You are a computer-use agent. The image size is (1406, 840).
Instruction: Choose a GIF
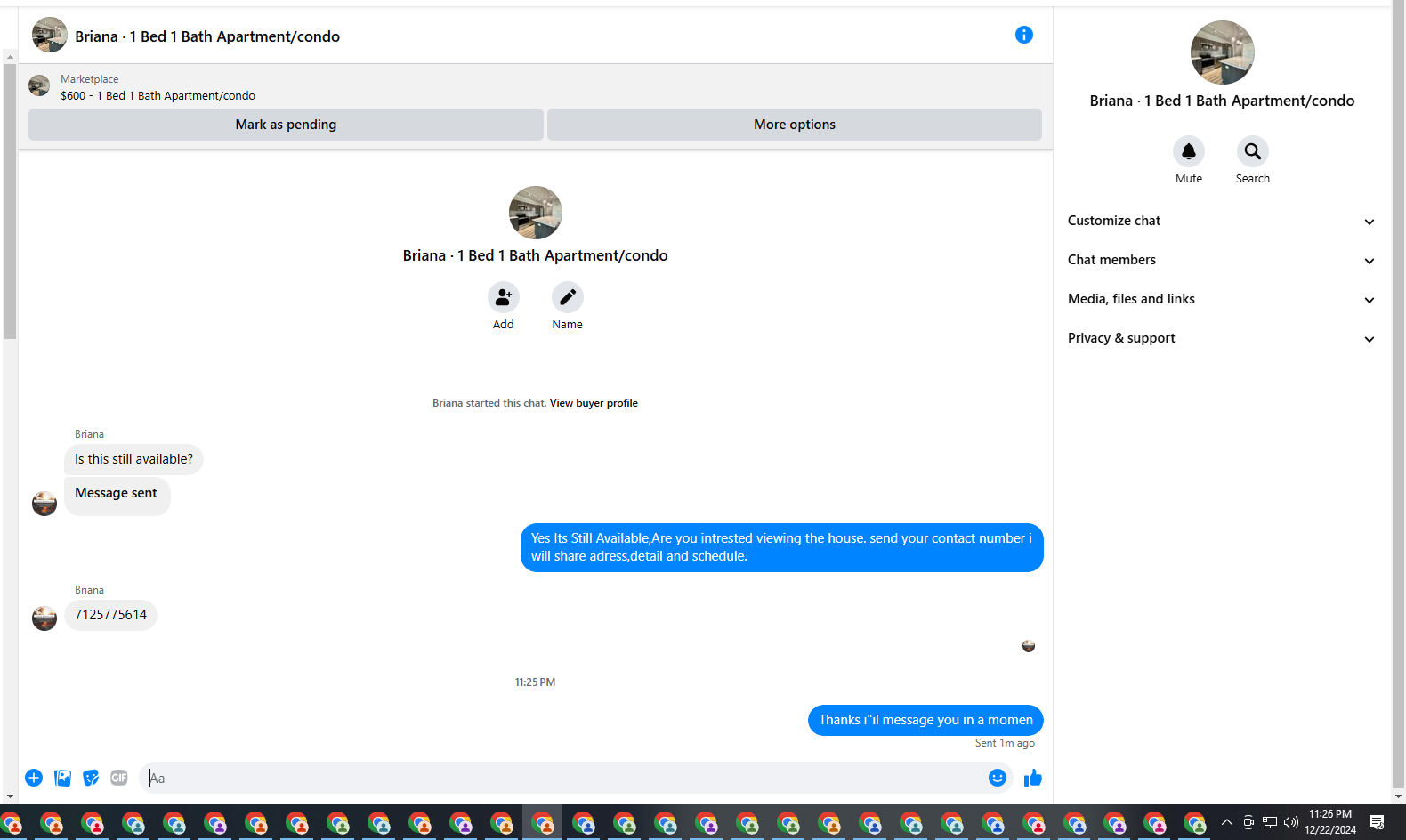[119, 778]
